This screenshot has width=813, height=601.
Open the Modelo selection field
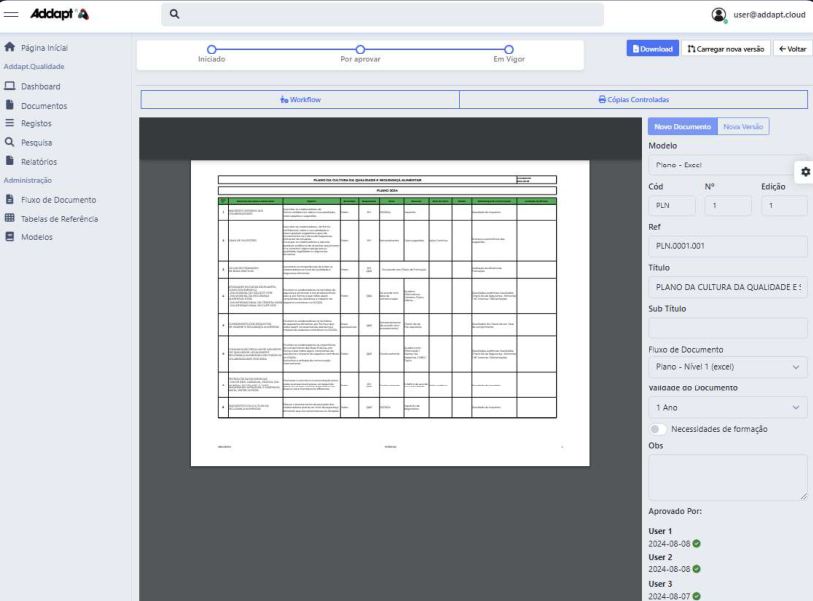click(x=727, y=165)
